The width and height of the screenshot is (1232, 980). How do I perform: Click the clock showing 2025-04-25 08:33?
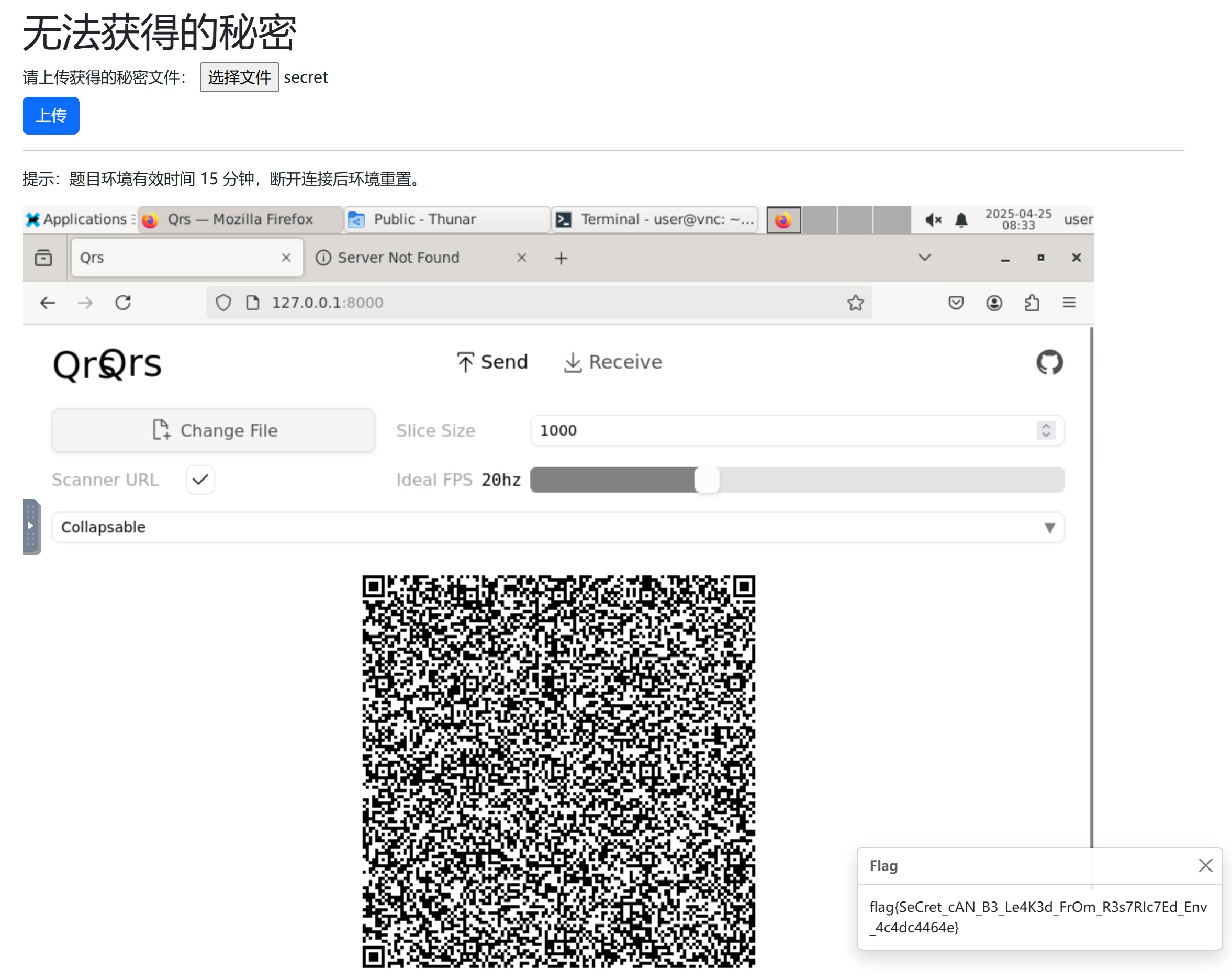point(1018,219)
